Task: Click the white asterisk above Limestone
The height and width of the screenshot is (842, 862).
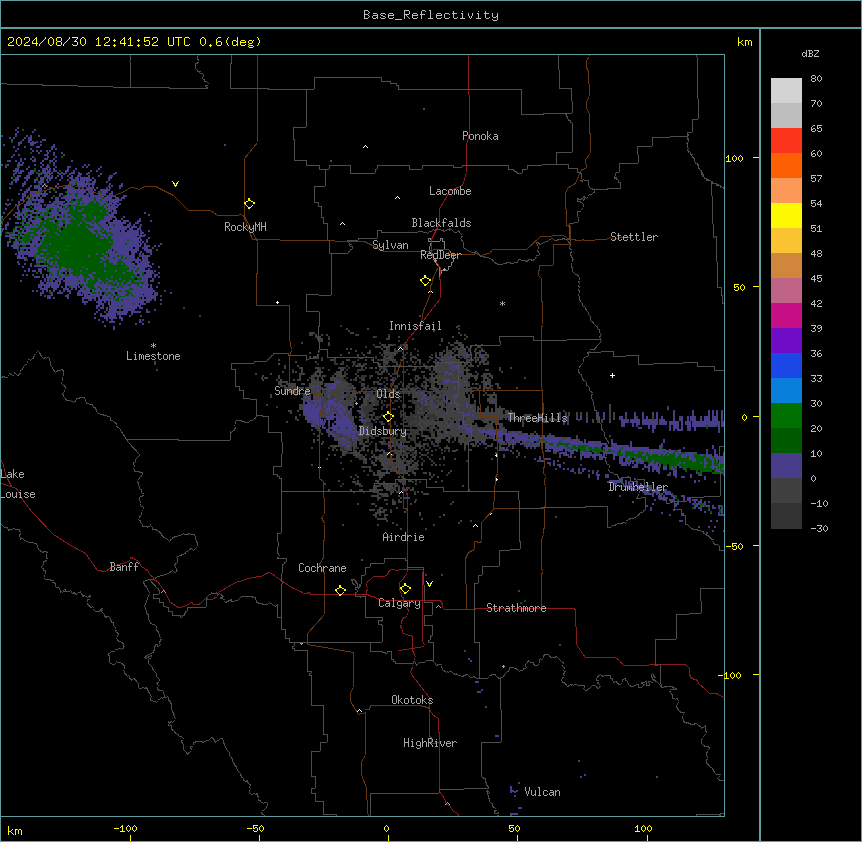Action: (x=153, y=346)
